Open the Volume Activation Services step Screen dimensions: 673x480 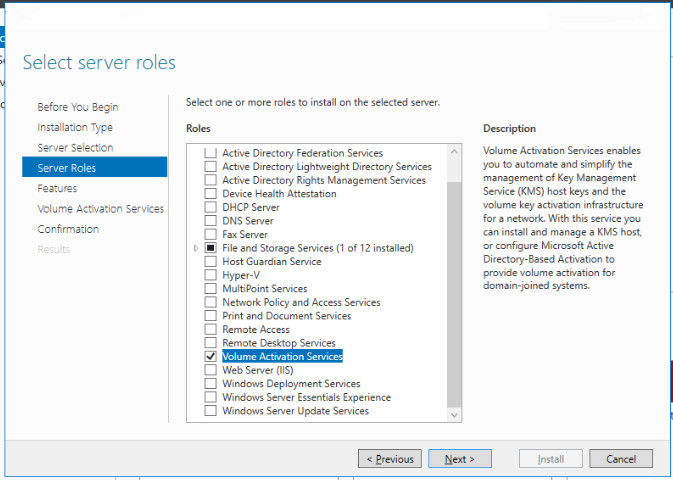coord(100,209)
